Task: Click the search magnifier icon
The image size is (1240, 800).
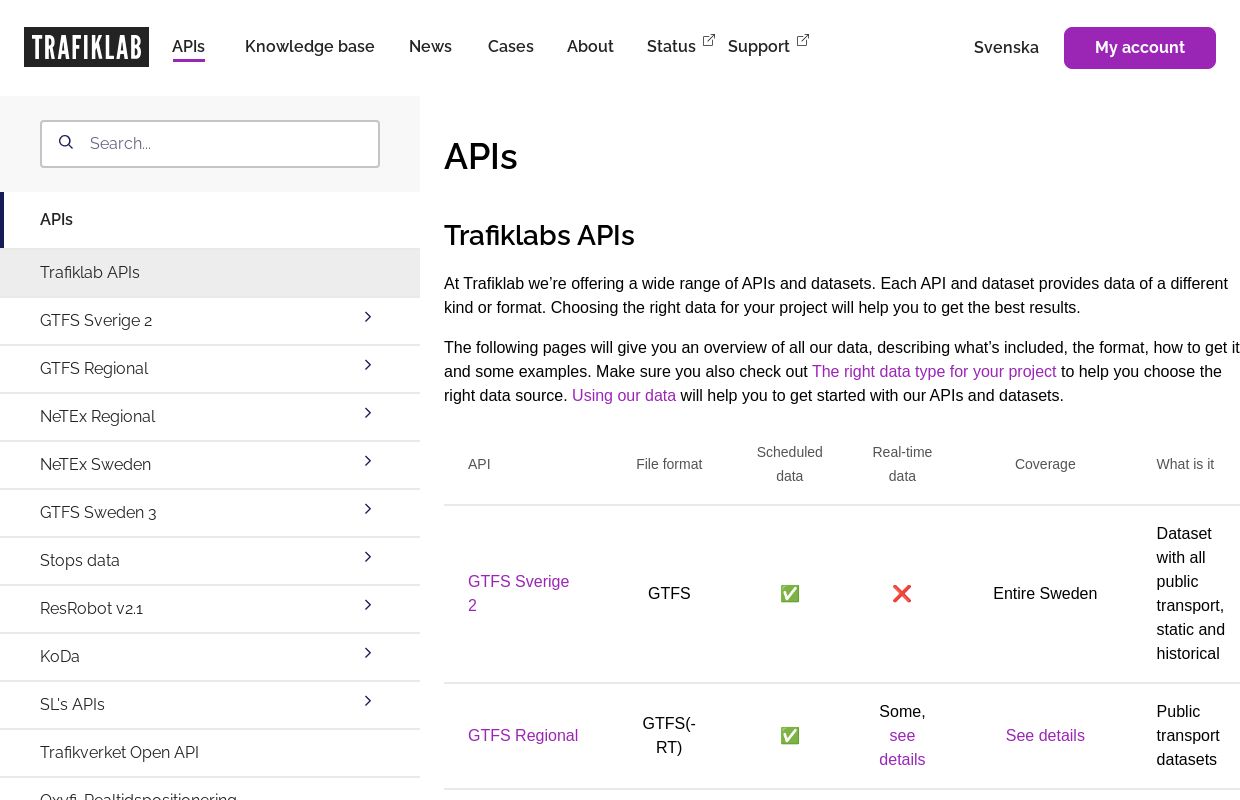Action: coord(66,142)
